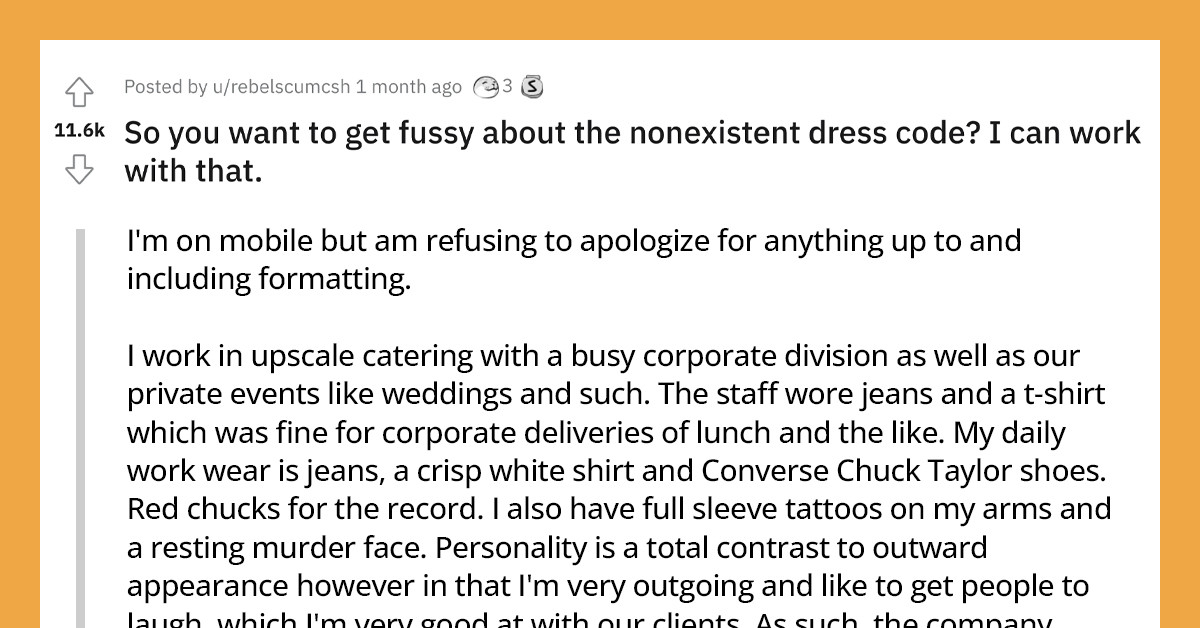Click the rightmost award icon in the row
The height and width of the screenshot is (628, 1200).
coord(532,87)
